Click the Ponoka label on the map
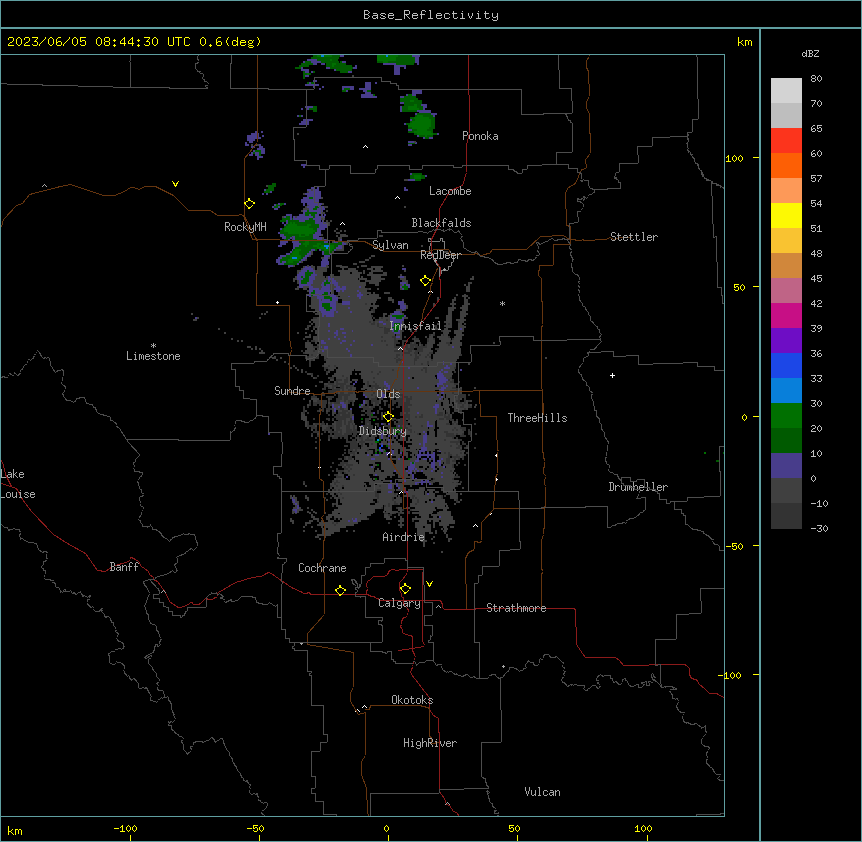The image size is (862, 842). (480, 136)
